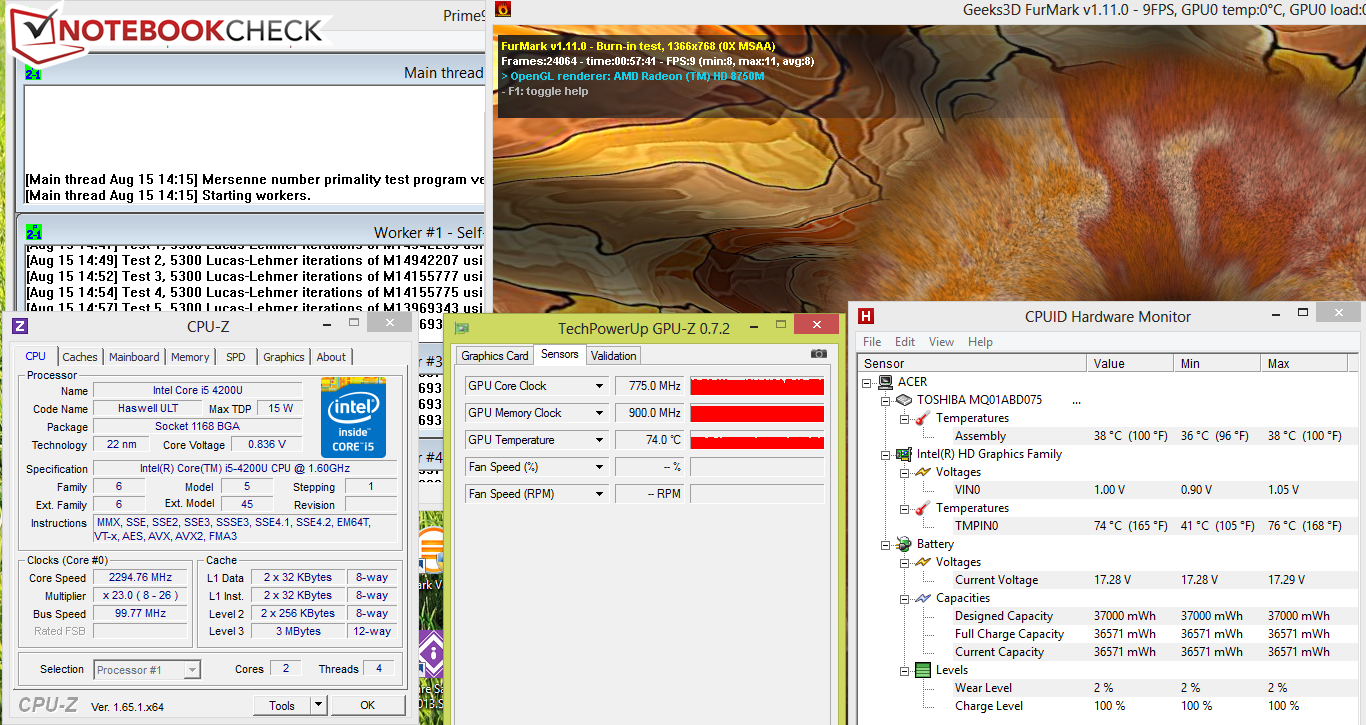Collapse the Capacities tree node
The width and height of the screenshot is (1366, 725).
pyautogui.click(x=904, y=598)
